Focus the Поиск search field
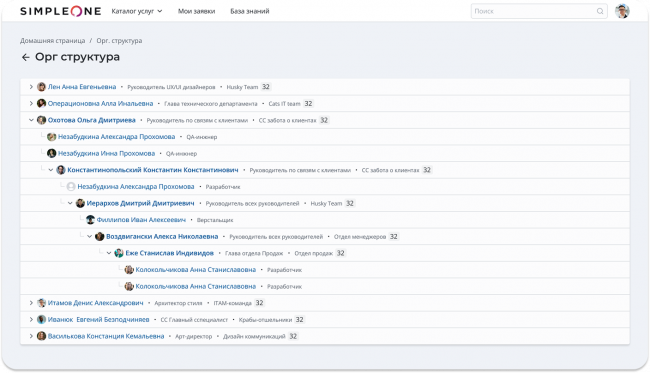Screen dimensions: 650x373 point(534,11)
